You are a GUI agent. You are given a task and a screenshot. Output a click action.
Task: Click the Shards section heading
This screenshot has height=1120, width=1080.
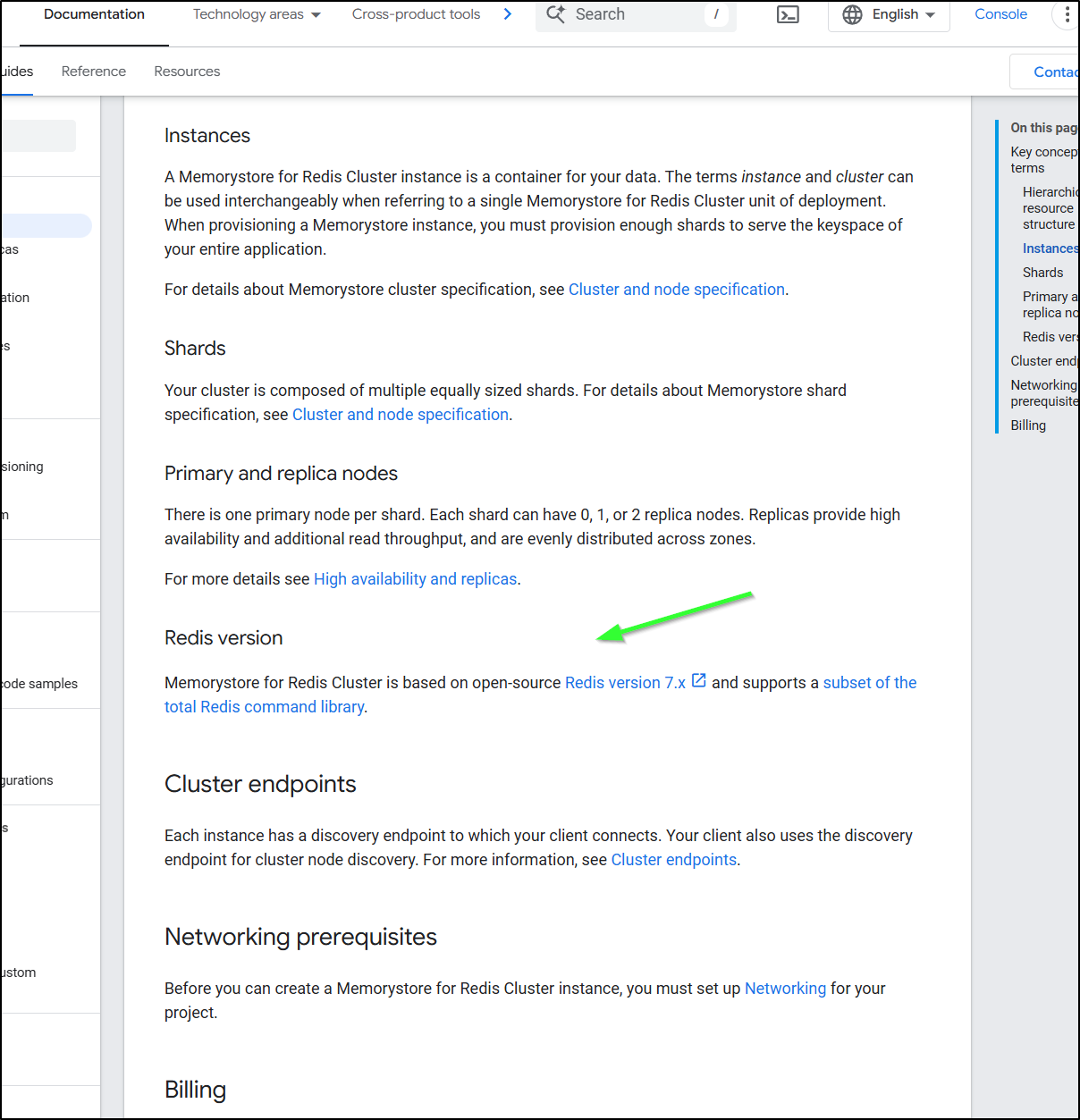(x=195, y=349)
